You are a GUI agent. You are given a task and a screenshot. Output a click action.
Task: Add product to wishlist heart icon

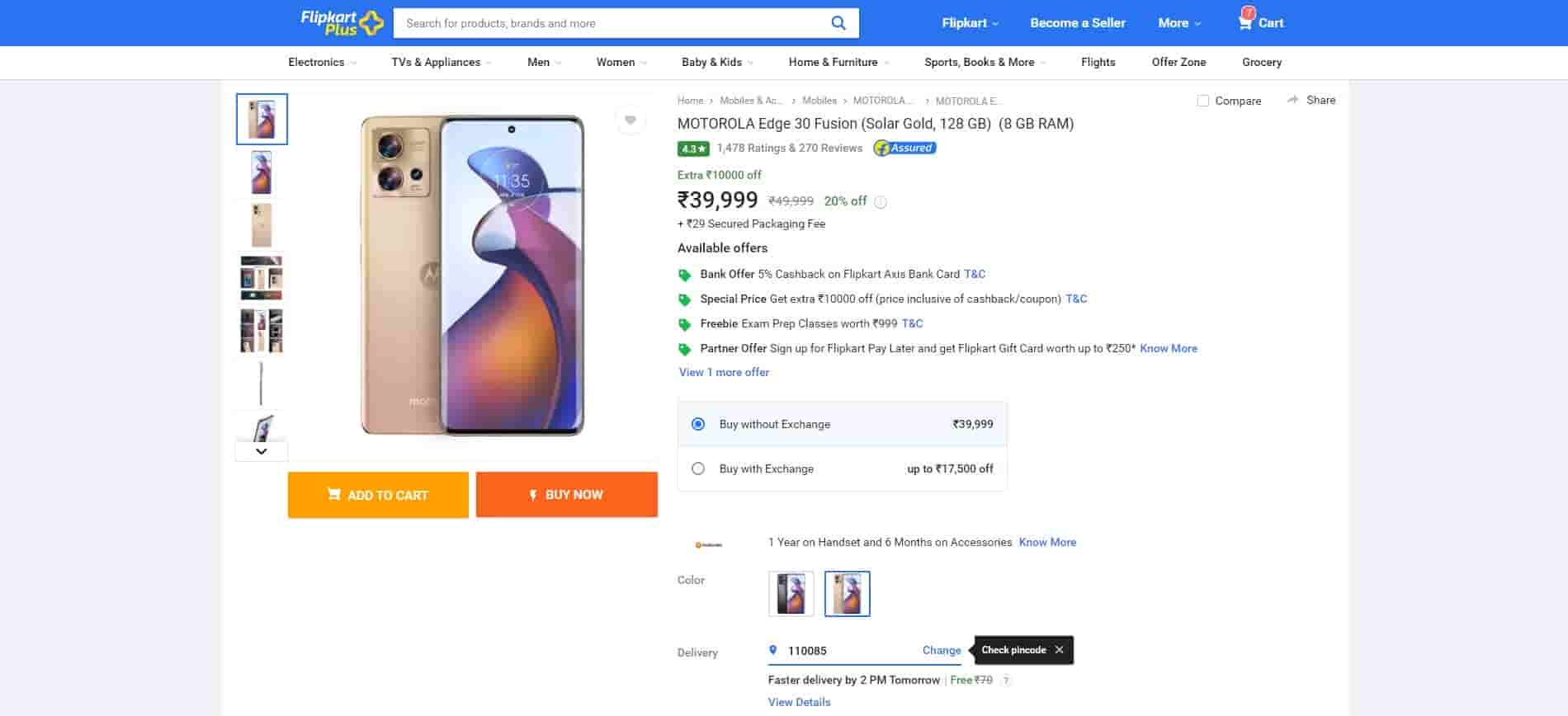coord(630,120)
